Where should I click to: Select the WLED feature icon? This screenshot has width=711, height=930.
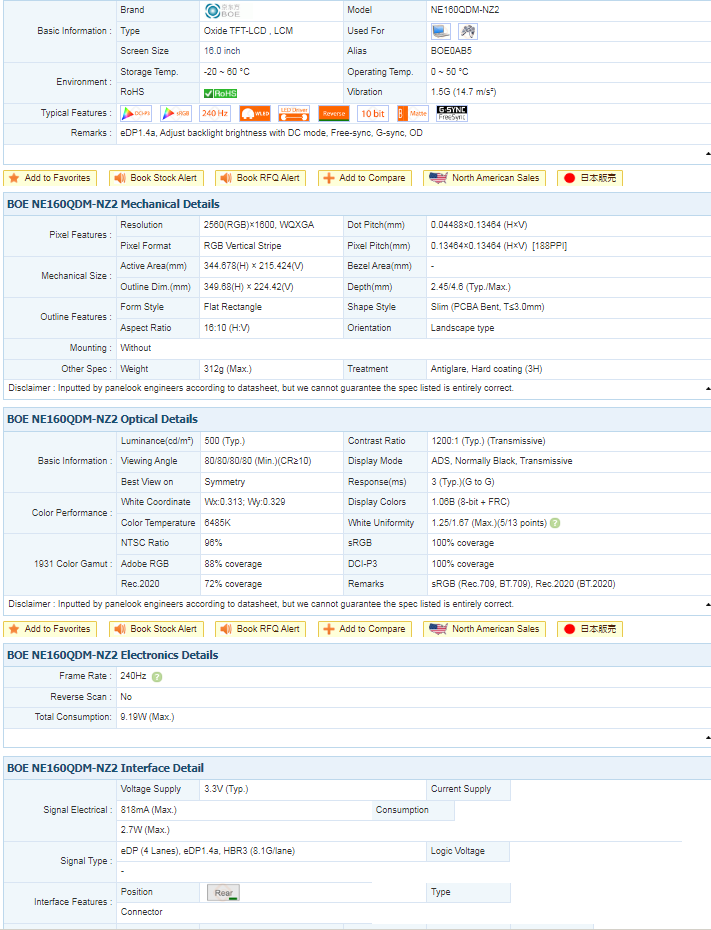click(255, 113)
